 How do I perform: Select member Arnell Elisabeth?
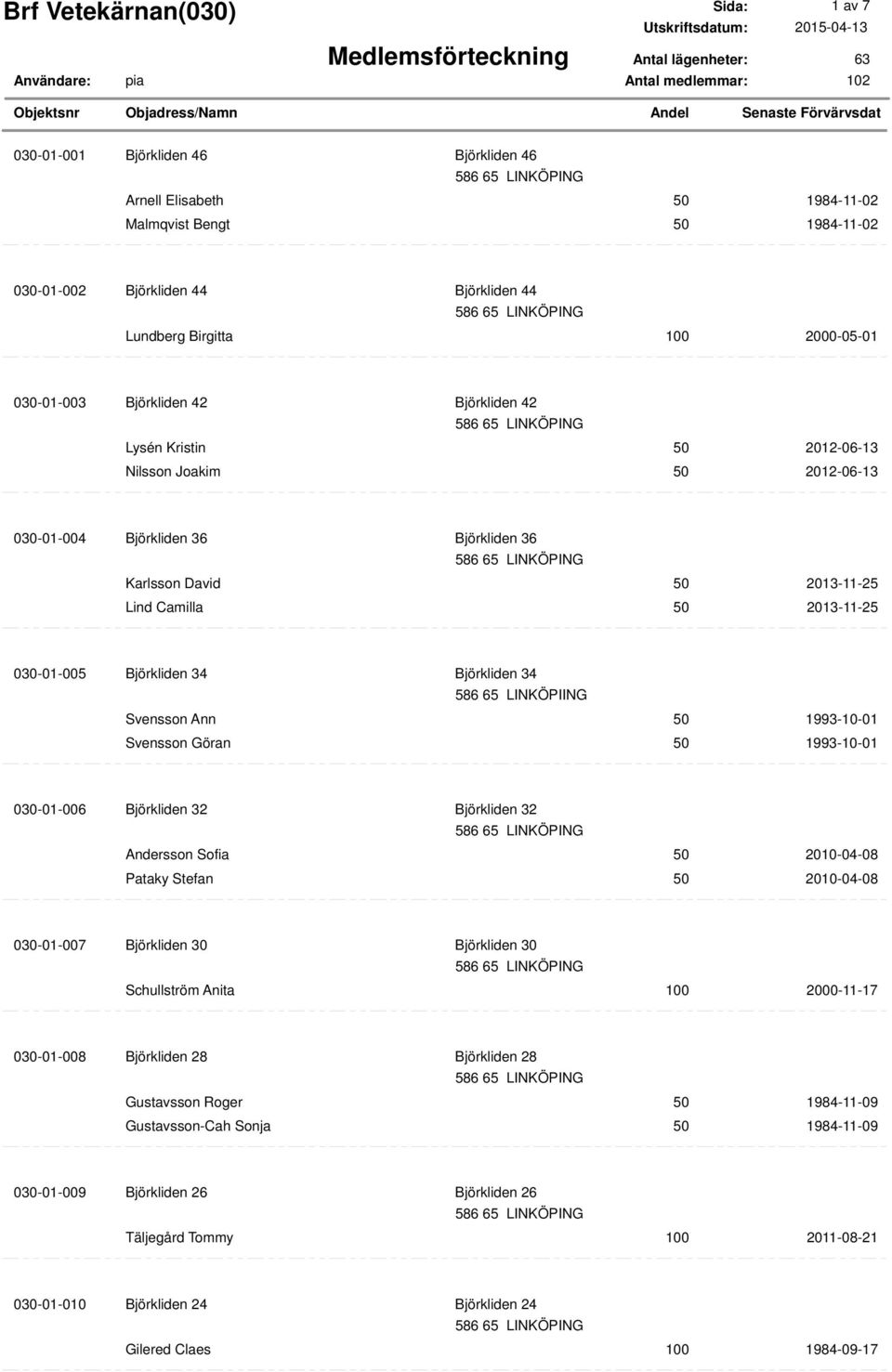pos(175,200)
